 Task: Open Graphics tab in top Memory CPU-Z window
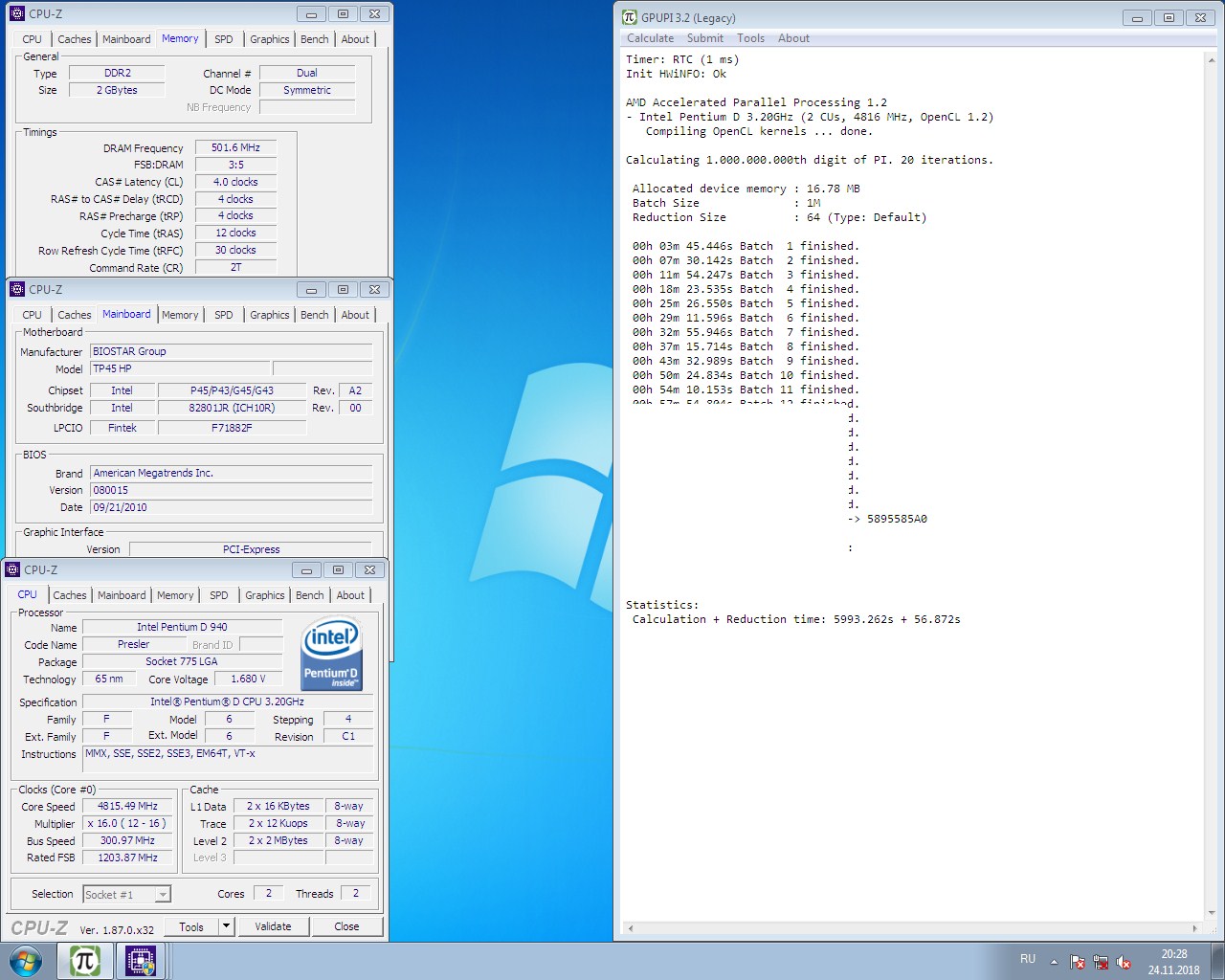(x=270, y=39)
